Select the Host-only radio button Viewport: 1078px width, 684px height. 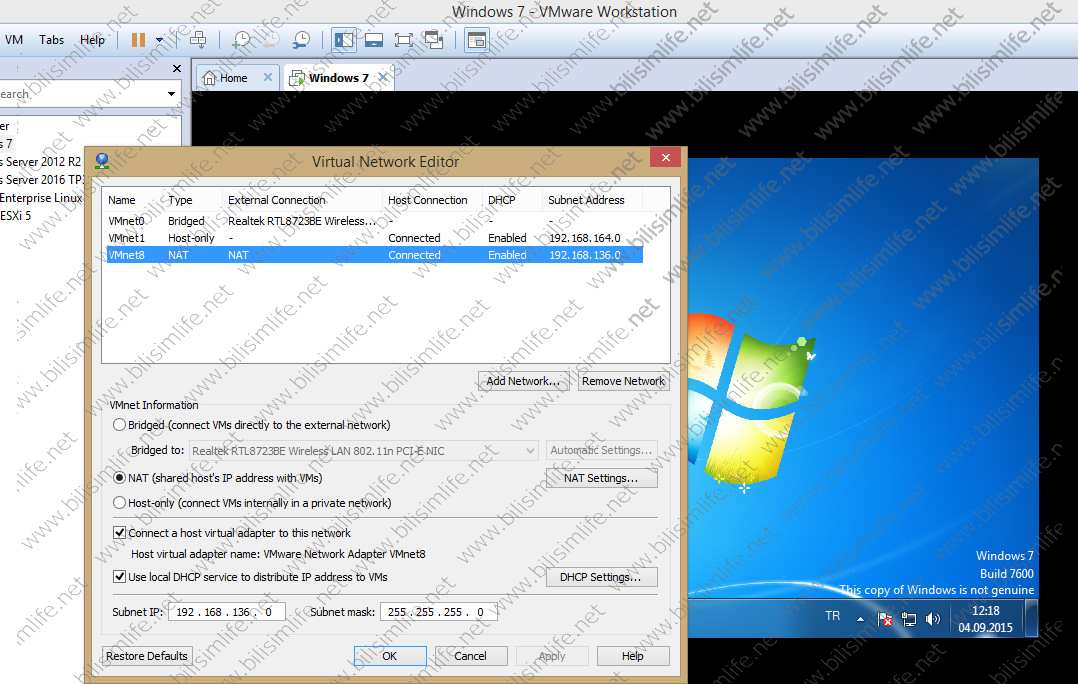tap(119, 503)
